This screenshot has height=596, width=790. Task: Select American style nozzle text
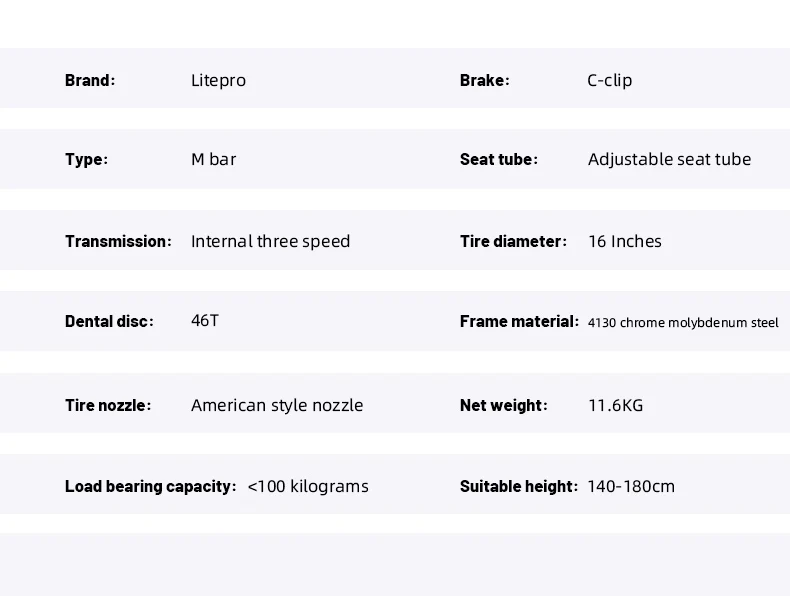pyautogui.click(x=277, y=405)
